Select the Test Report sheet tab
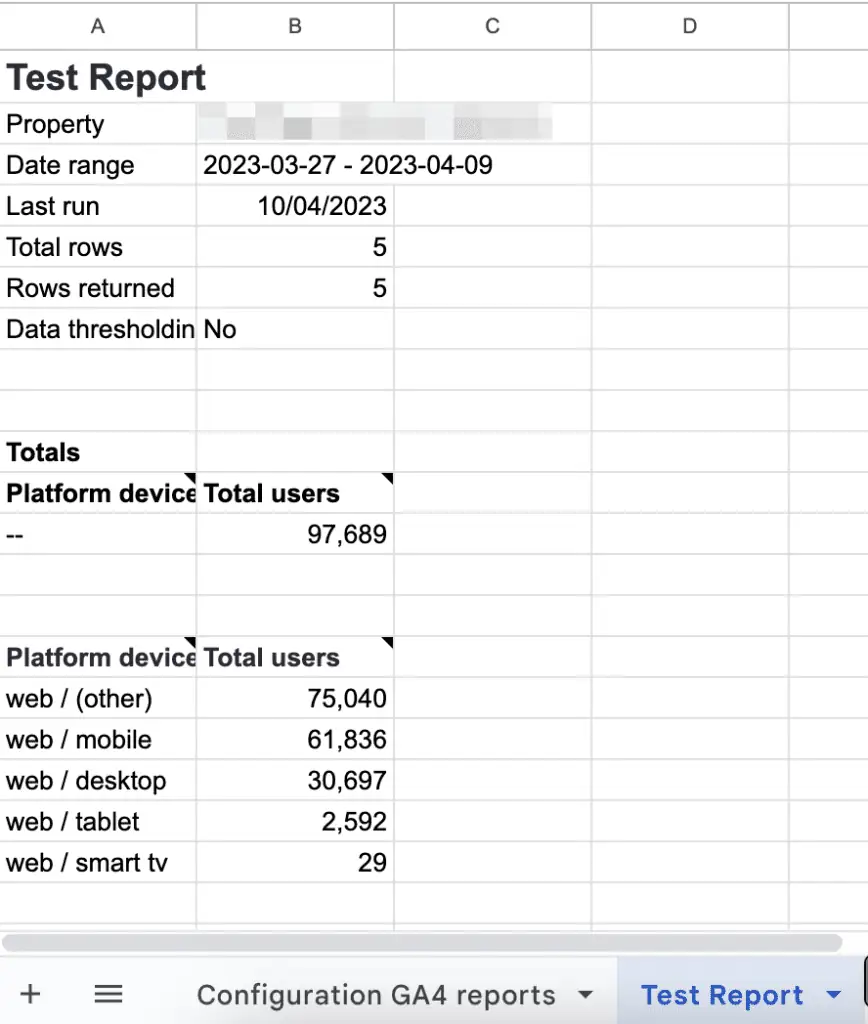 pos(722,994)
